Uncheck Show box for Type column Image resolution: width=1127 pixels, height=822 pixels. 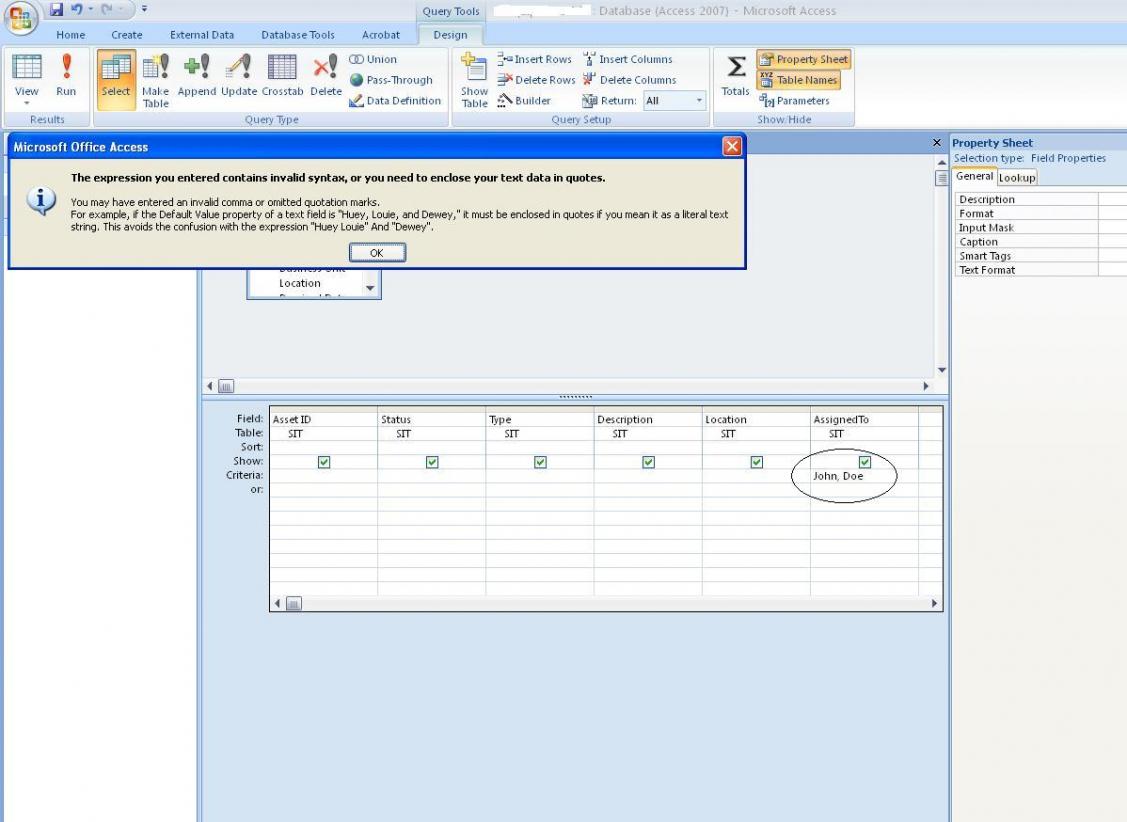pyautogui.click(x=540, y=462)
